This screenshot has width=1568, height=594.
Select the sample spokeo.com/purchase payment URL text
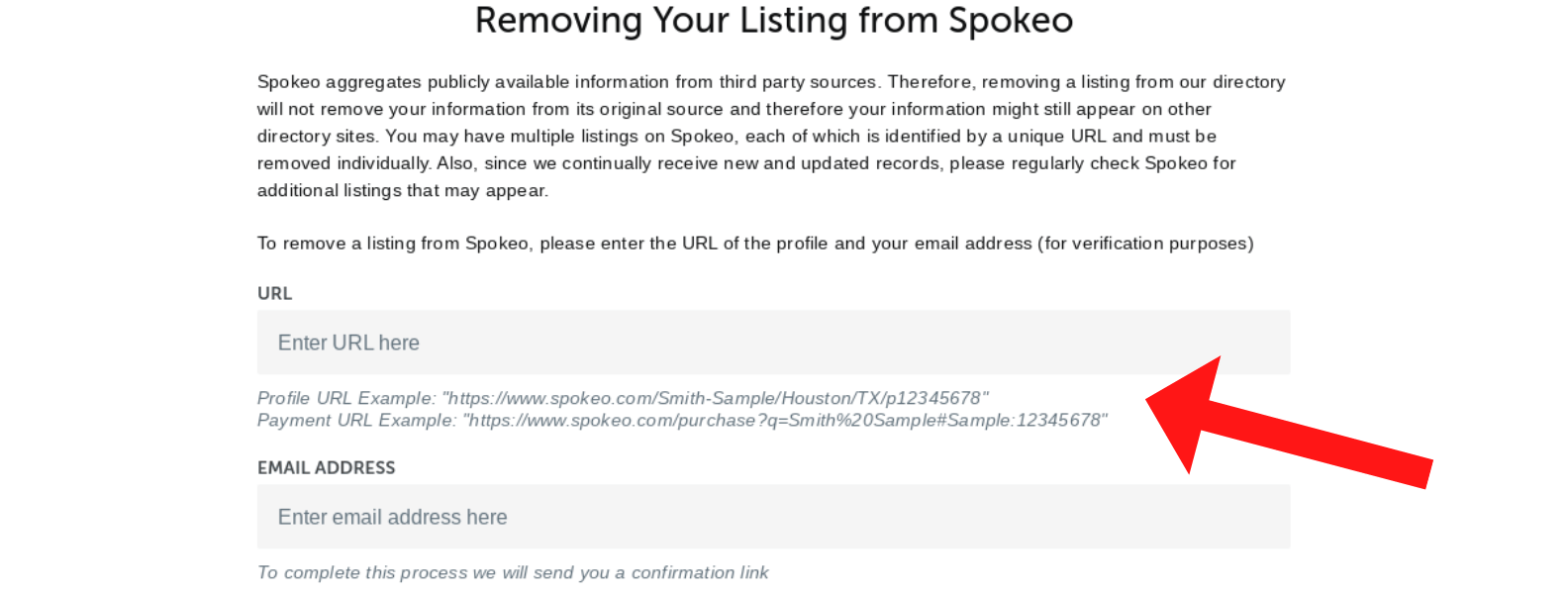(x=786, y=421)
